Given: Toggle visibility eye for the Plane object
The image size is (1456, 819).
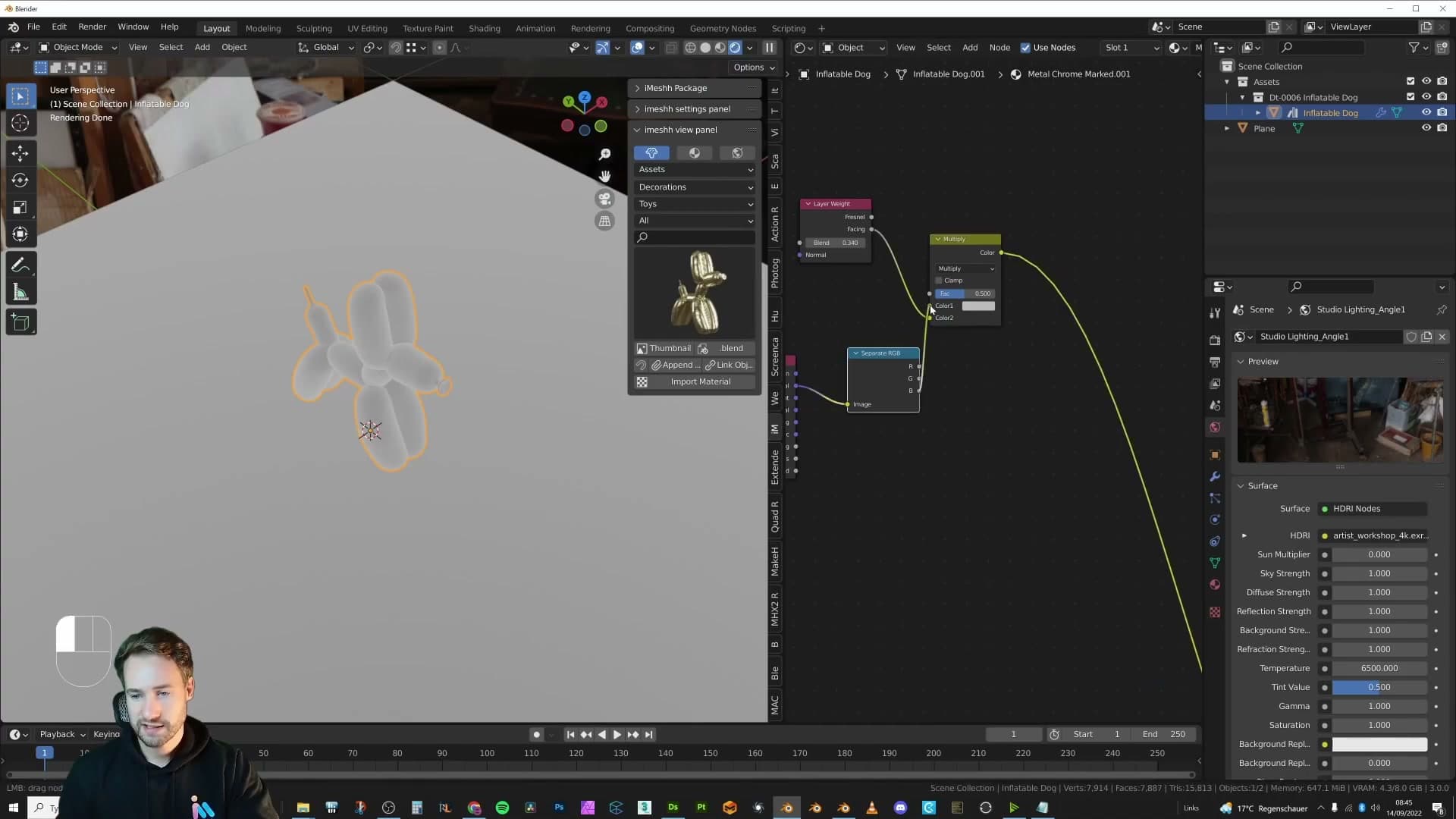Looking at the screenshot, I should click(x=1426, y=129).
